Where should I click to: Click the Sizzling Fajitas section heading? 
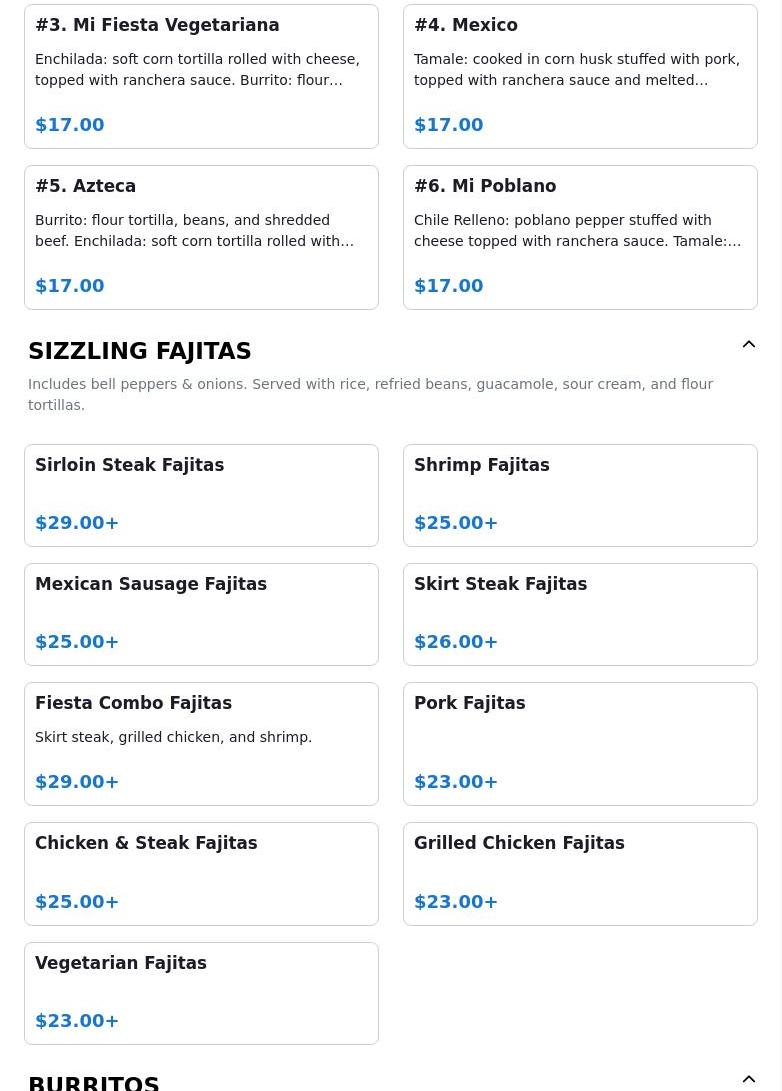(140, 352)
